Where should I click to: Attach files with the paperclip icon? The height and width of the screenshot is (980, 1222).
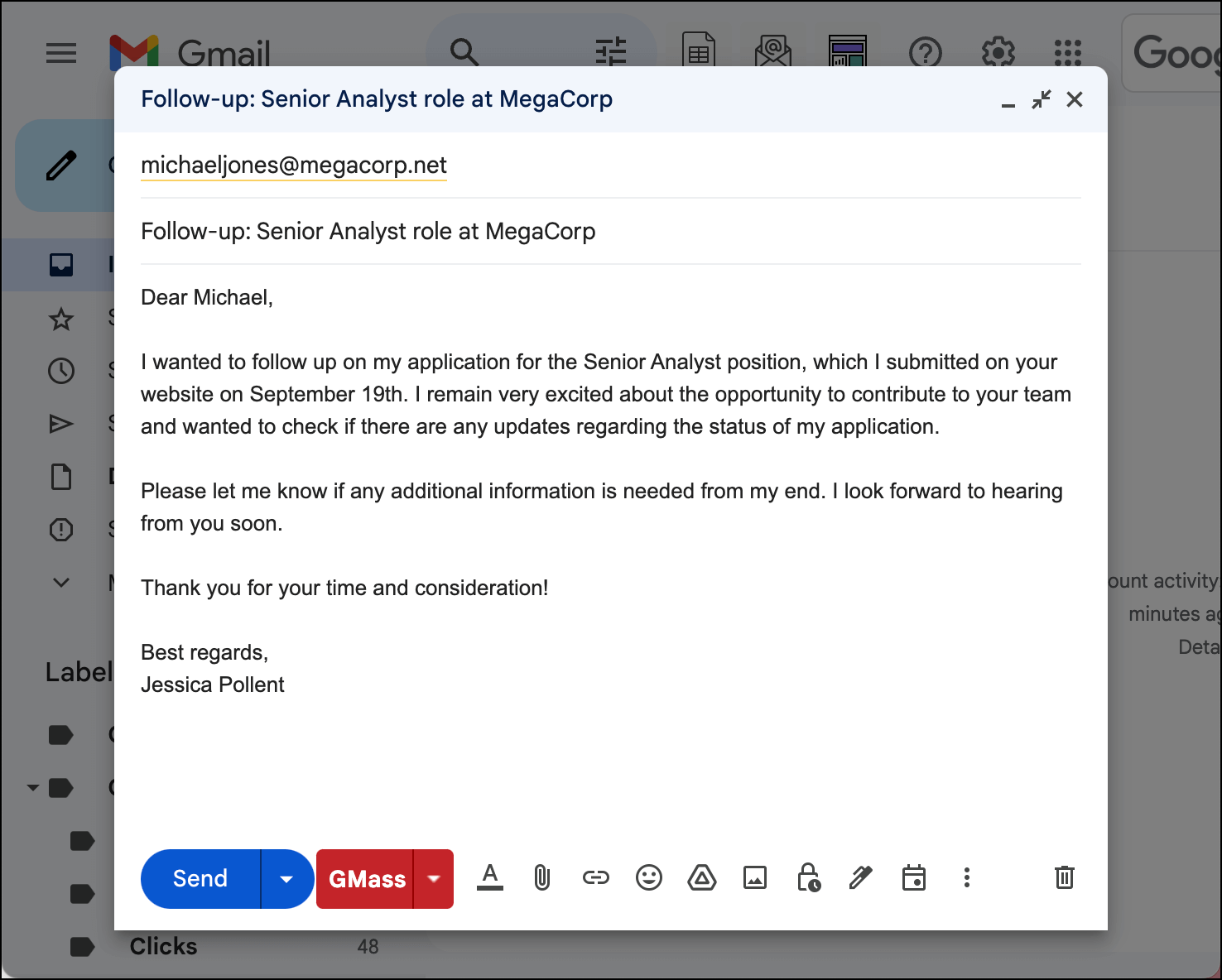pos(542,877)
